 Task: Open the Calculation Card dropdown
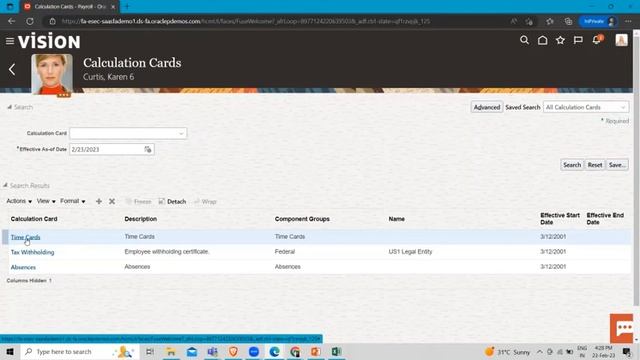coord(181,133)
